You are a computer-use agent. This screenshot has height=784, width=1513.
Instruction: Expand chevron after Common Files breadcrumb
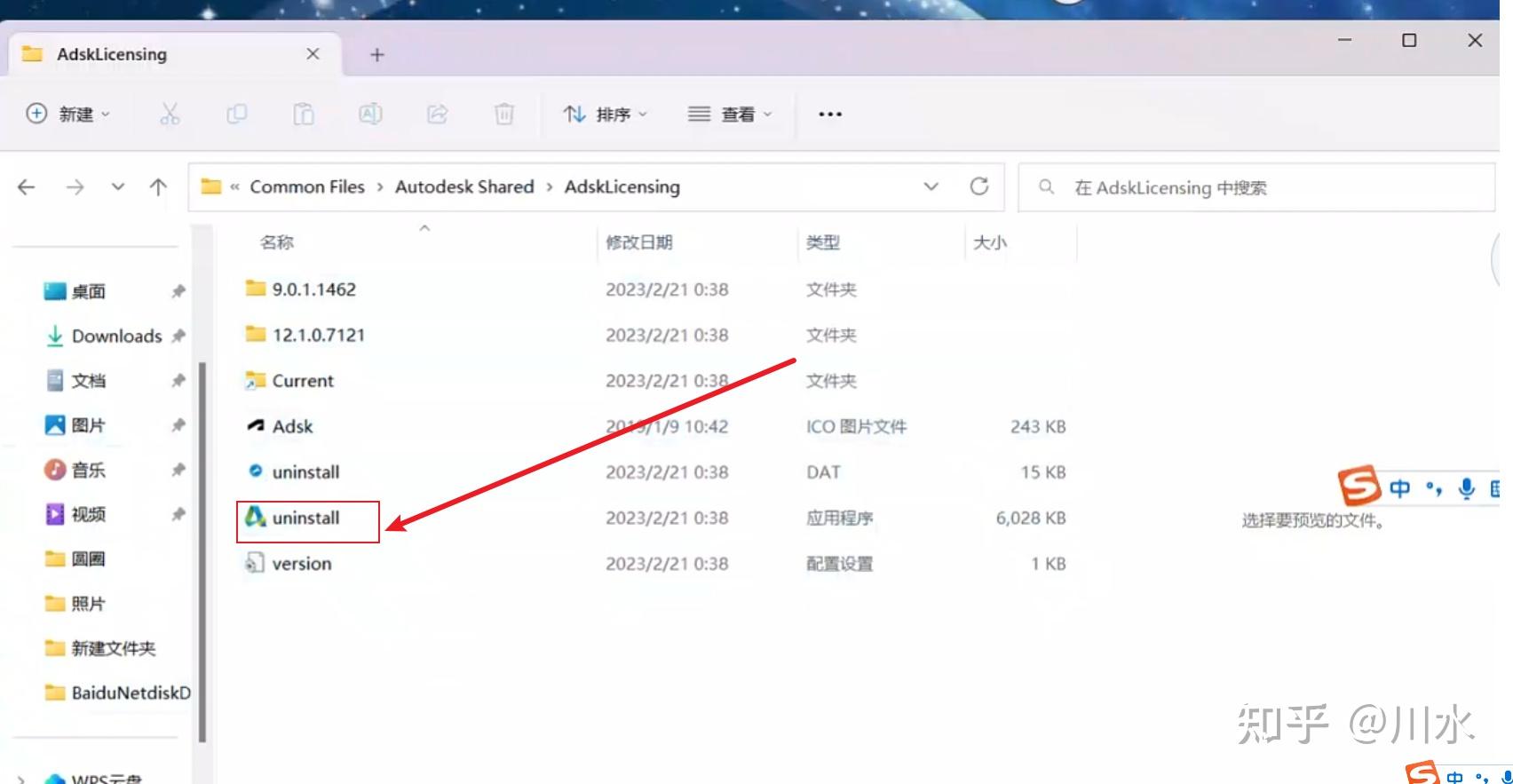pos(380,187)
